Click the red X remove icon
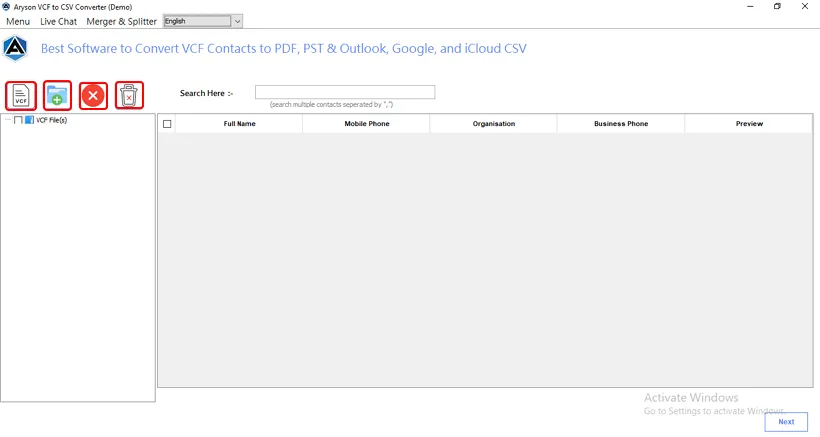The image size is (820, 437). (93, 96)
